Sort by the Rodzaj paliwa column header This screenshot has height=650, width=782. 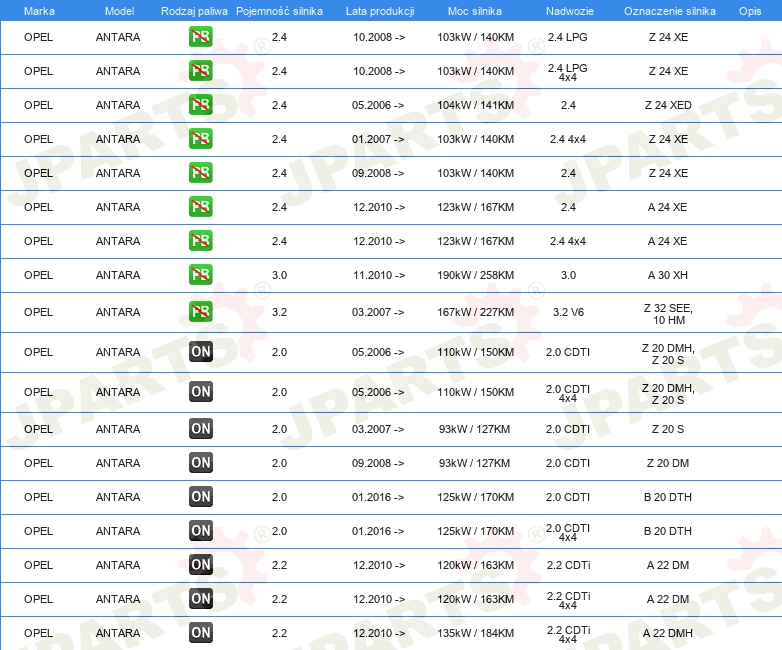pyautogui.click(x=194, y=10)
